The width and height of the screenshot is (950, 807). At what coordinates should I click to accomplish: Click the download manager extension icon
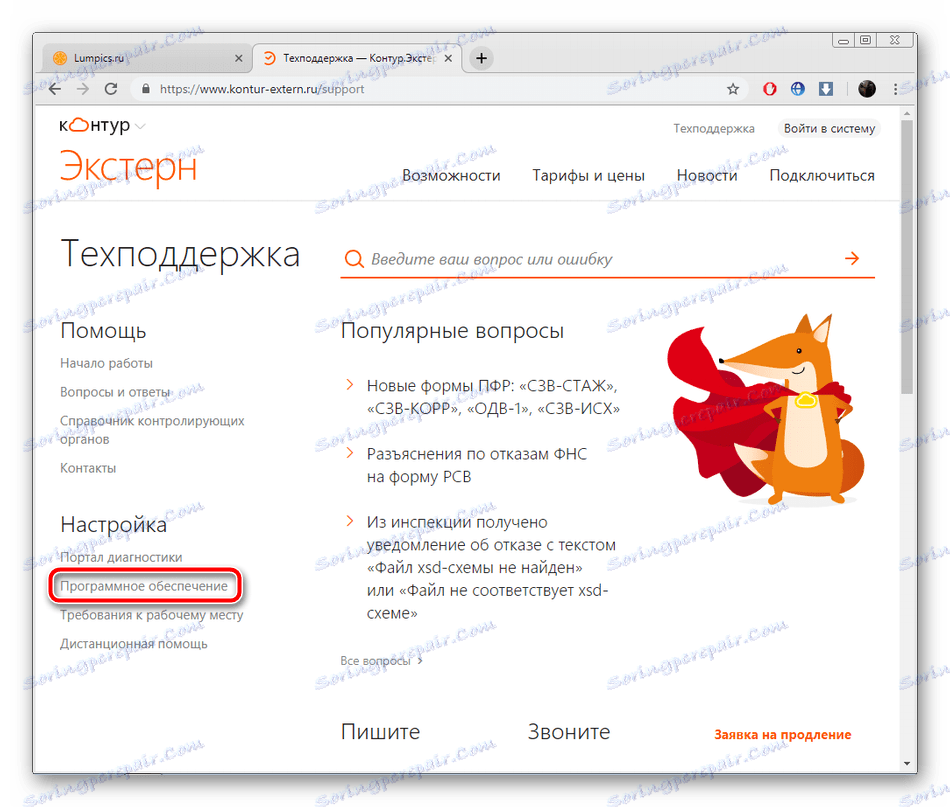click(825, 88)
